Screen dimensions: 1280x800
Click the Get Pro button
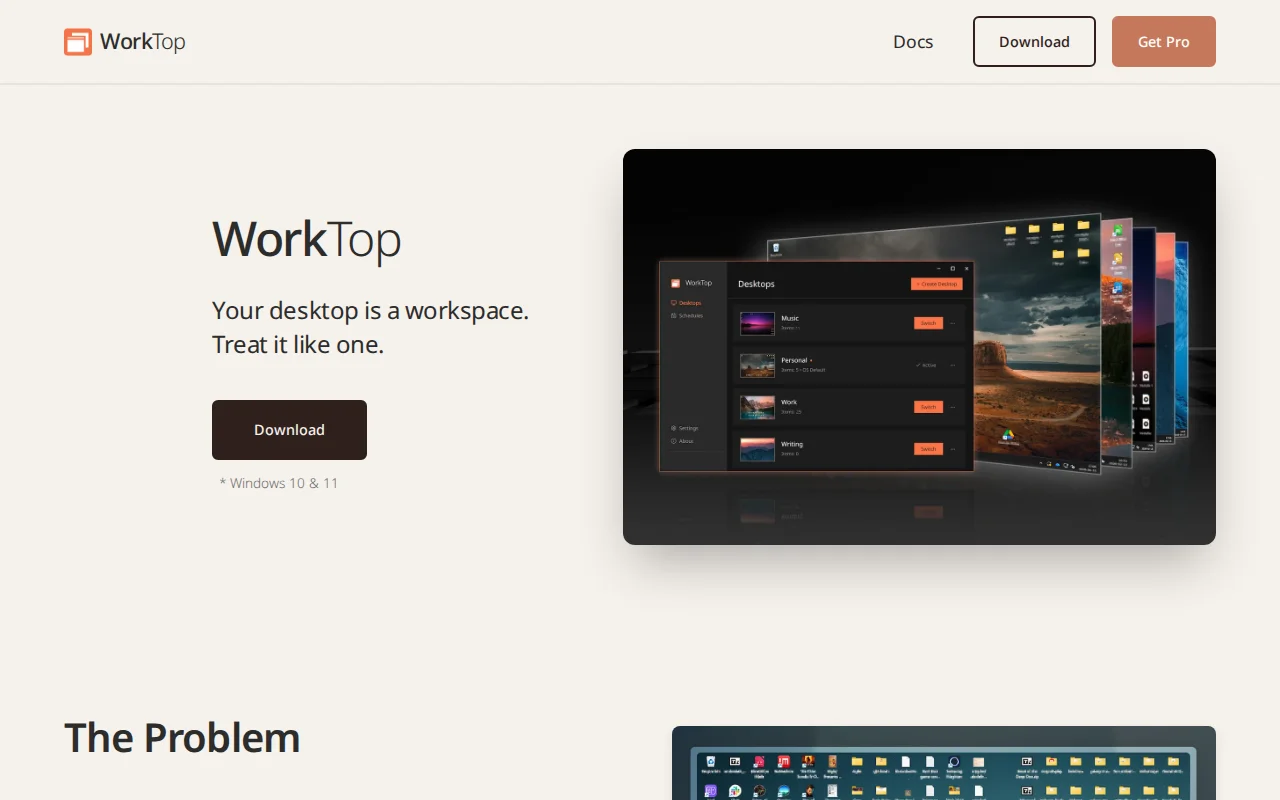(x=1164, y=42)
